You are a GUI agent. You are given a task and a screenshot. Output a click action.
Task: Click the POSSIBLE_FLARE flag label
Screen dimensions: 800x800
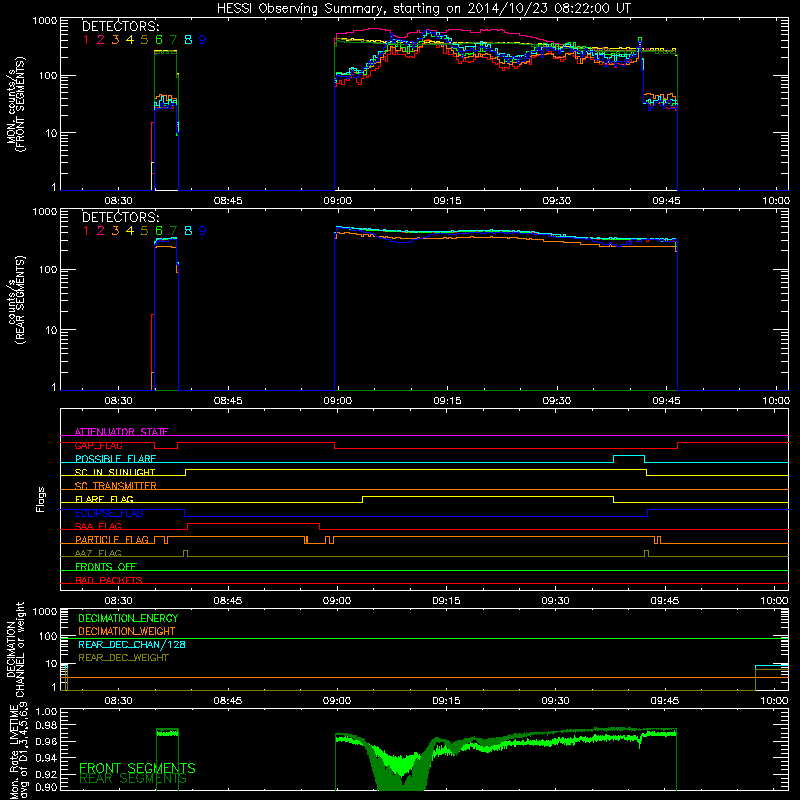(x=115, y=459)
